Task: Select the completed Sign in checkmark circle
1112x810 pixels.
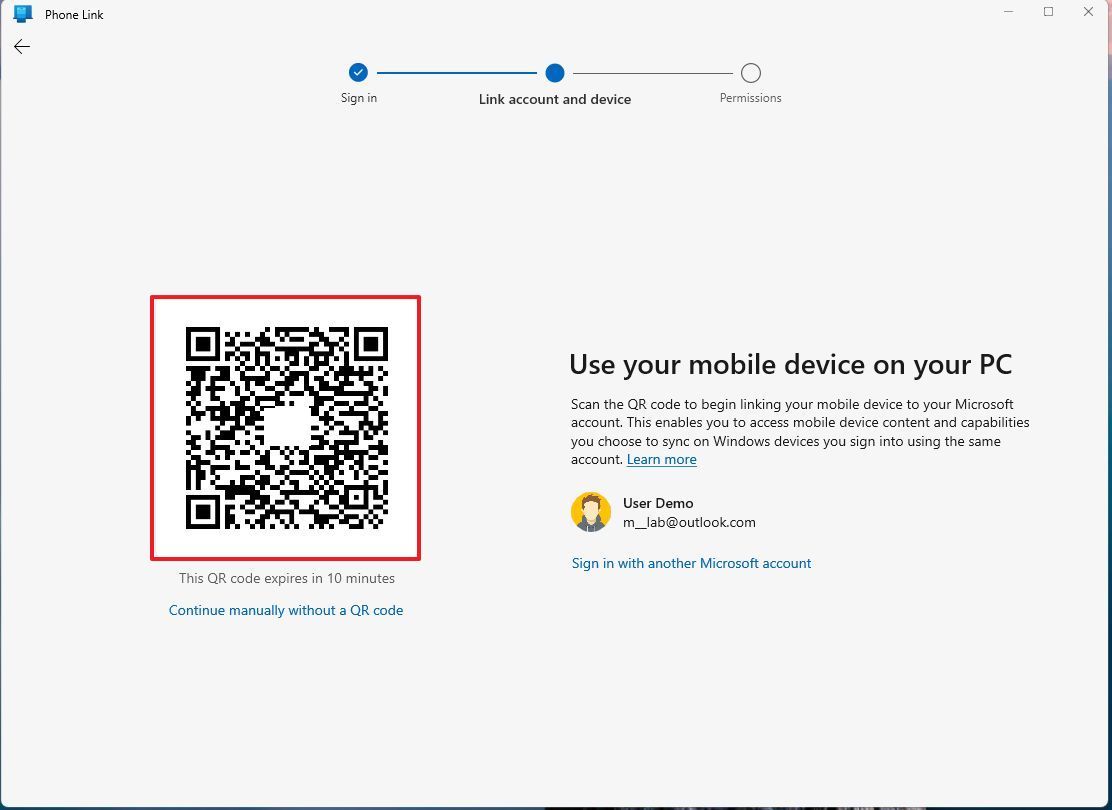Action: pos(358,72)
